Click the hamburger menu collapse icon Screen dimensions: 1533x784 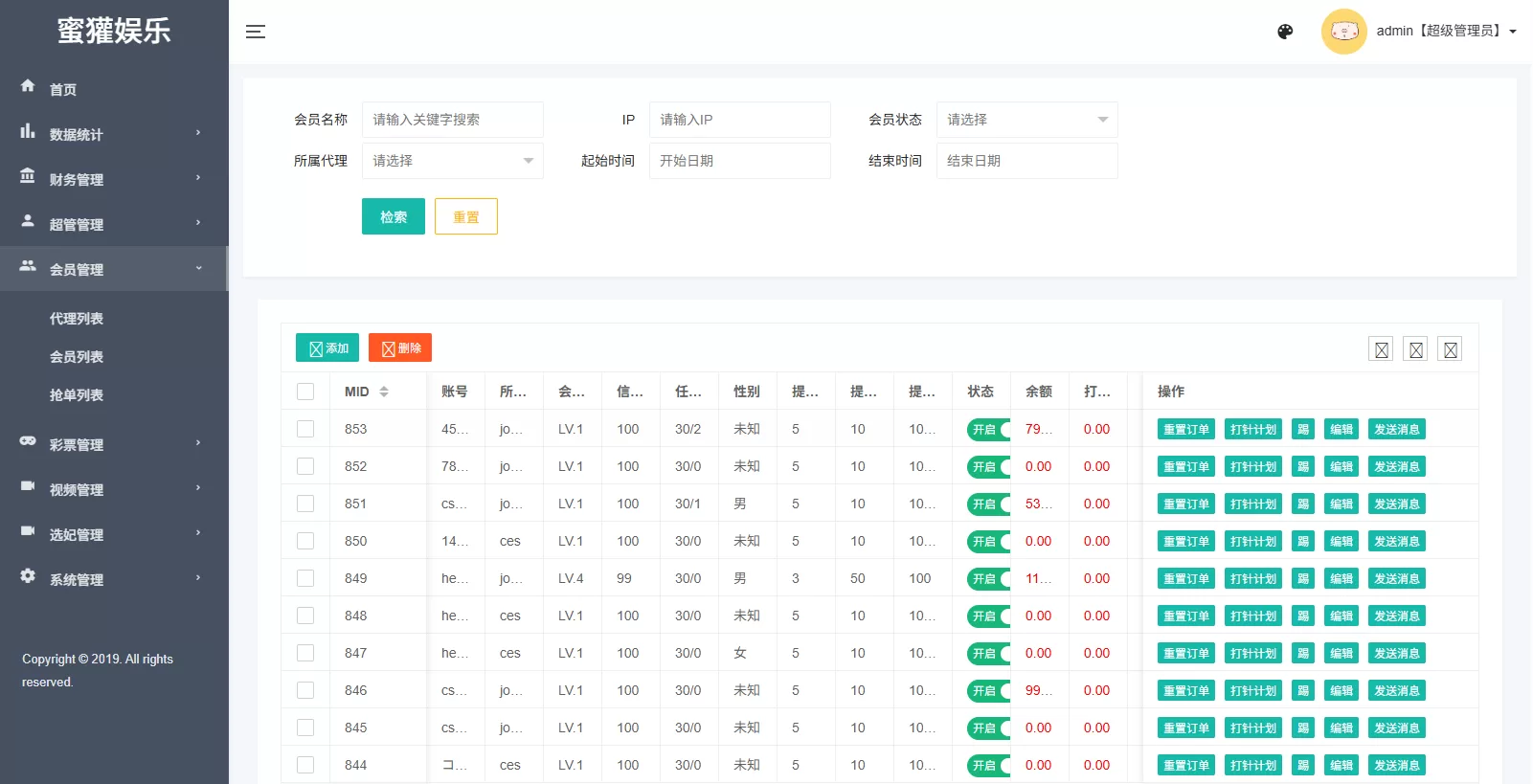click(x=255, y=32)
